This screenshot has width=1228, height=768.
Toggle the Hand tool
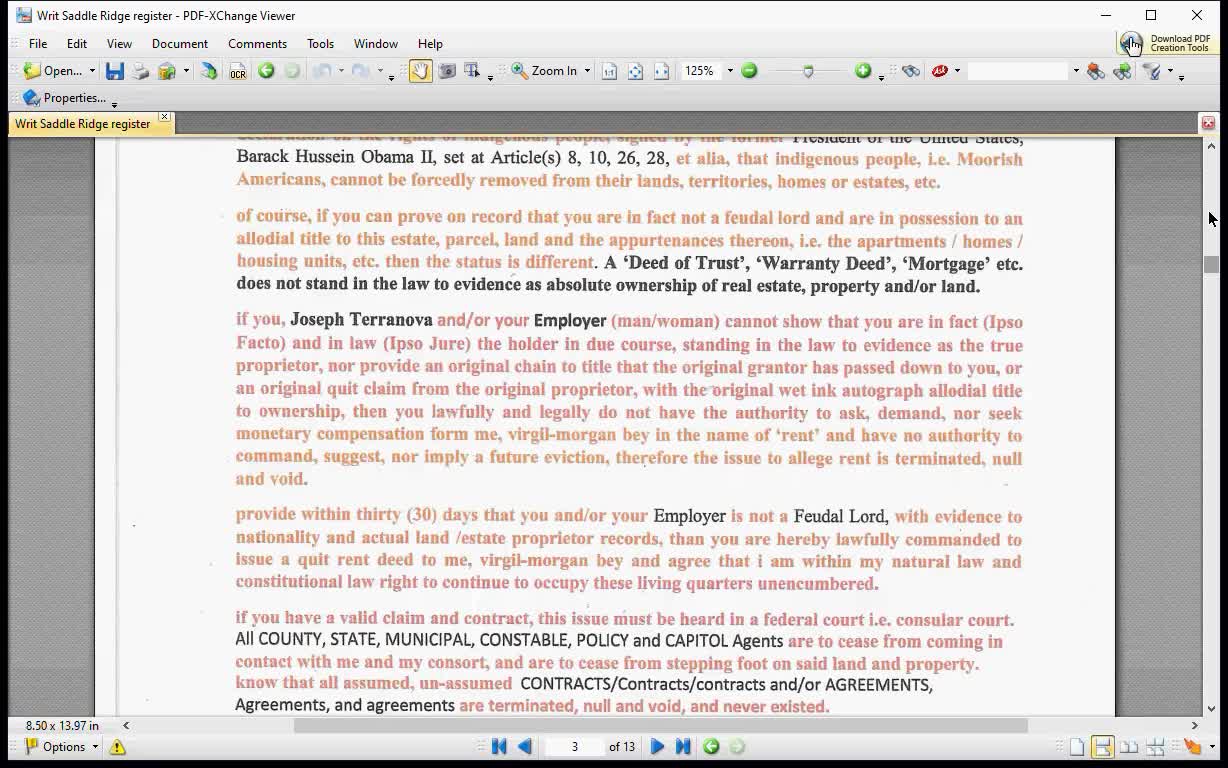[x=420, y=71]
